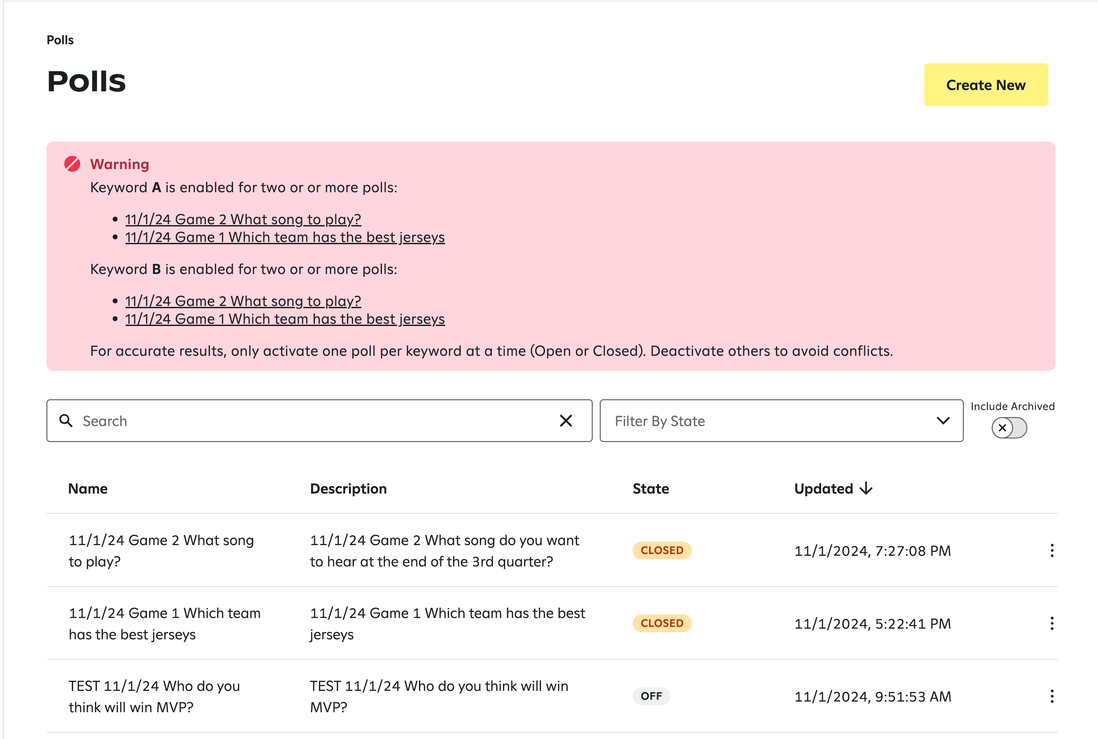The width and height of the screenshot is (1098, 739).
Task: Sort by the State column header
Action: point(651,489)
